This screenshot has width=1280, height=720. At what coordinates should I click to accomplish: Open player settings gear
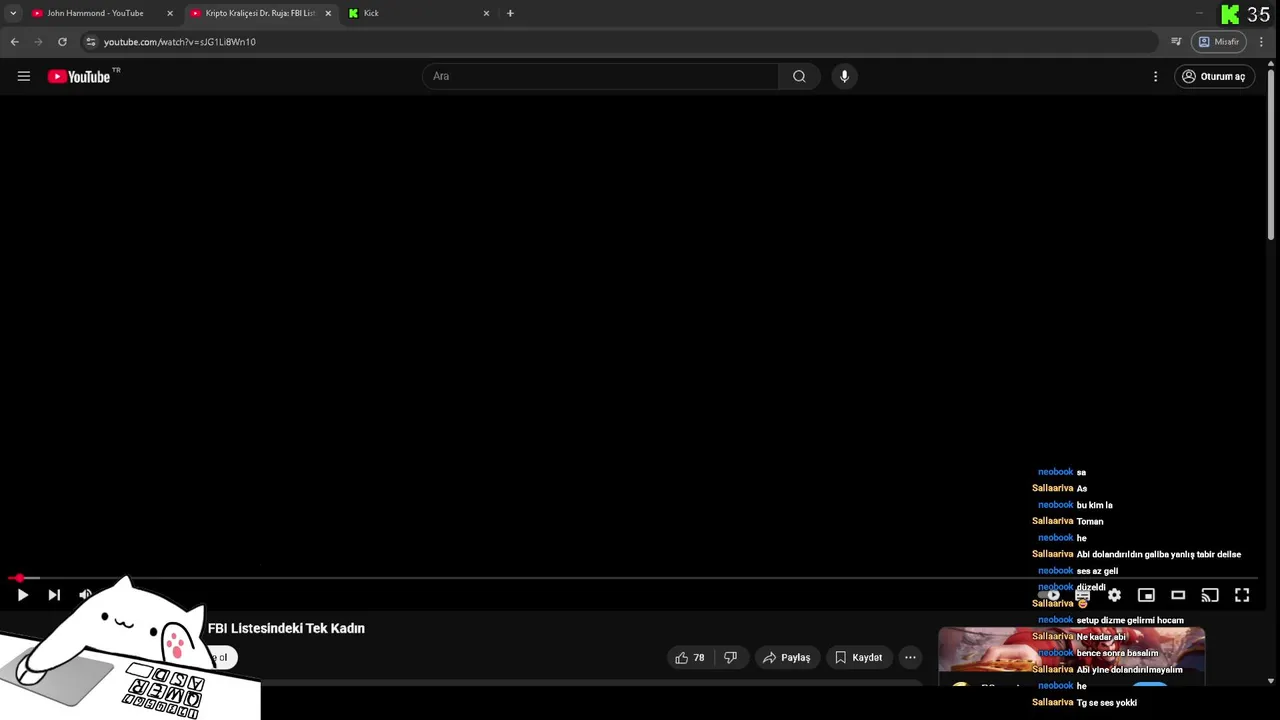point(1114,595)
